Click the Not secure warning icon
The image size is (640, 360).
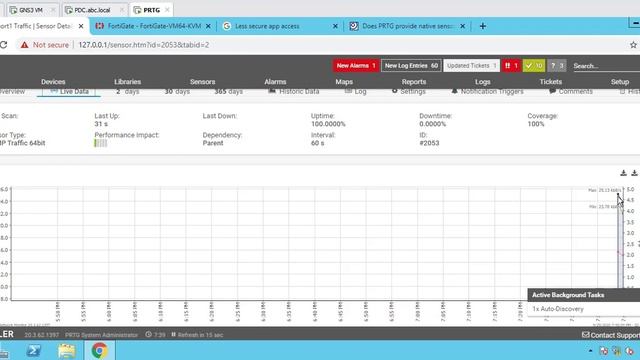coord(24,45)
